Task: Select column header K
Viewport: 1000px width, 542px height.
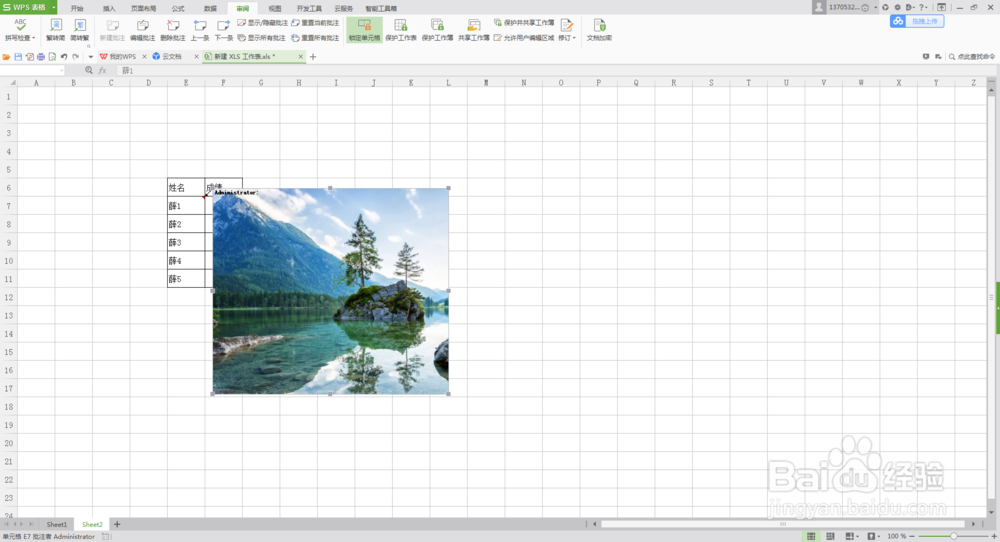Action: coord(411,83)
